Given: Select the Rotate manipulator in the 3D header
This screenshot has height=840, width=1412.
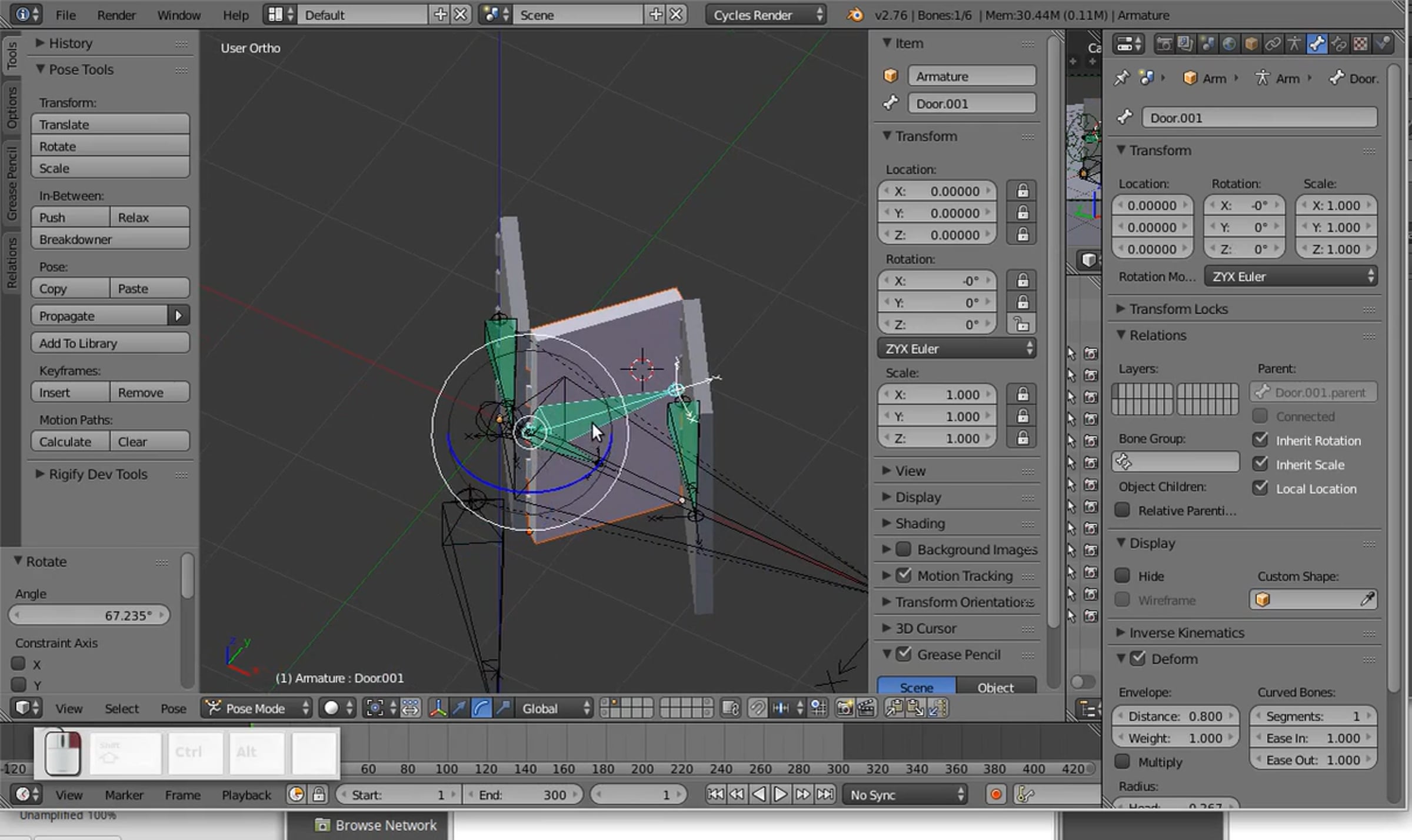Looking at the screenshot, I should pyautogui.click(x=481, y=708).
